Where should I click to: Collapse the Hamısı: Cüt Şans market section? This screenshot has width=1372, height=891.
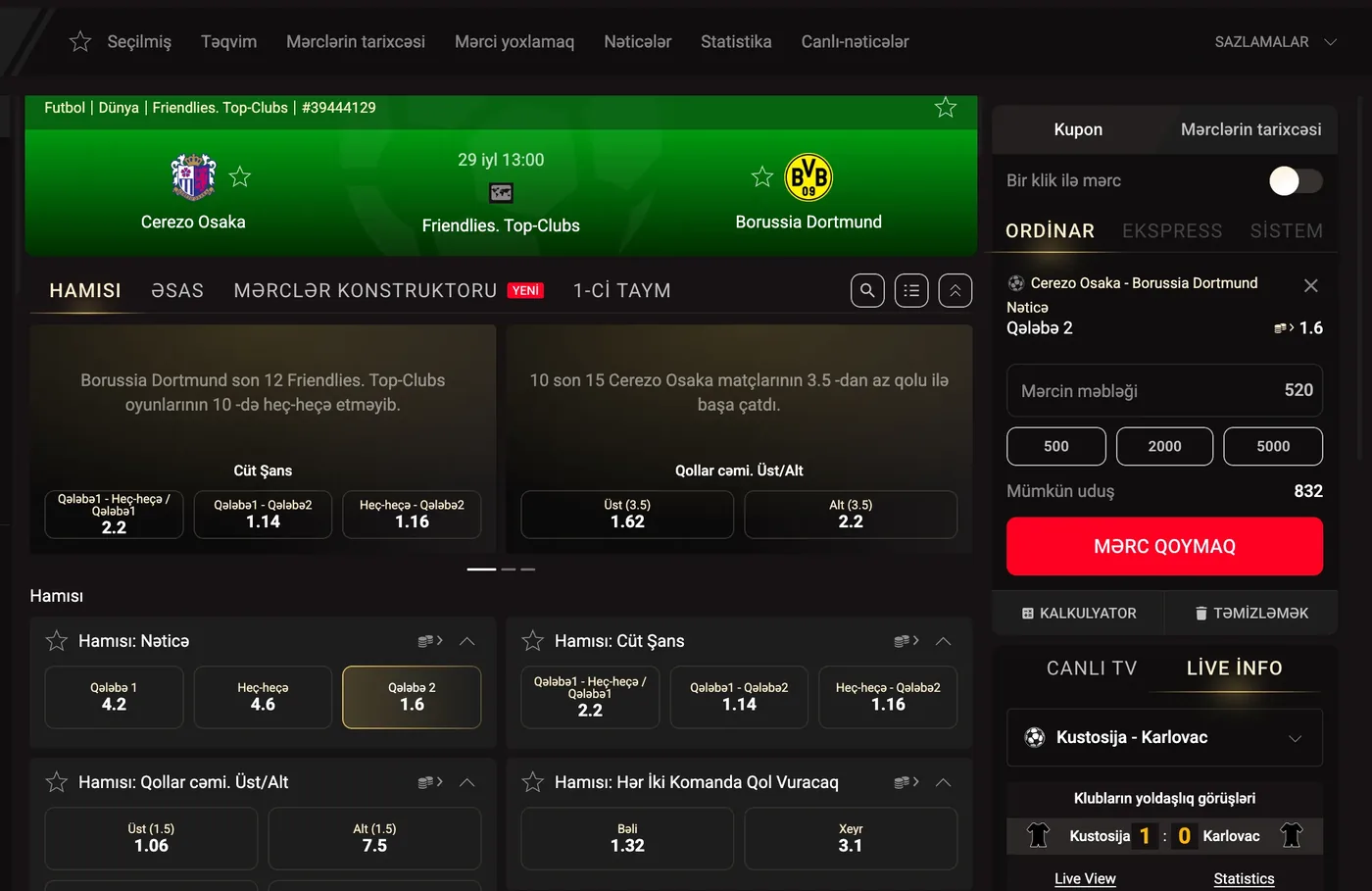[944, 641]
